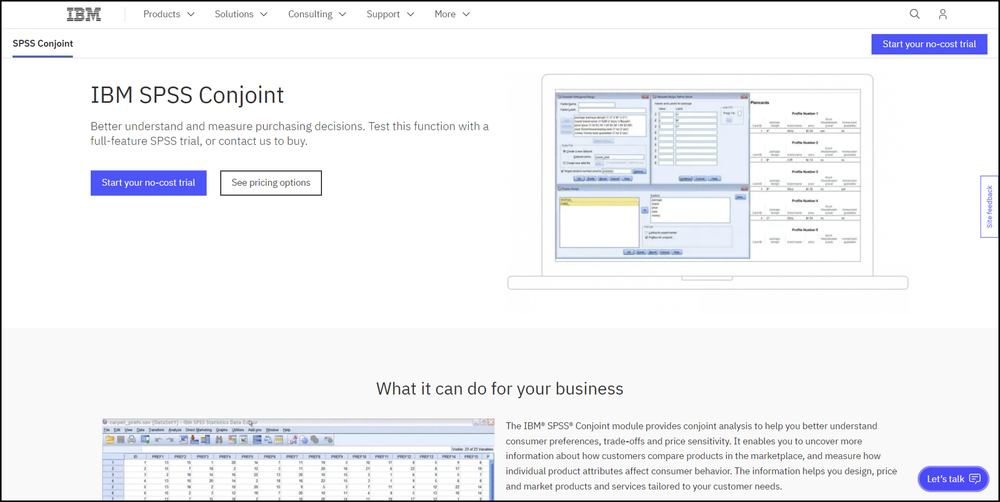Open Transform menu in the SPSS Data Editor image
The width and height of the screenshot is (1000, 502).
[156, 430]
